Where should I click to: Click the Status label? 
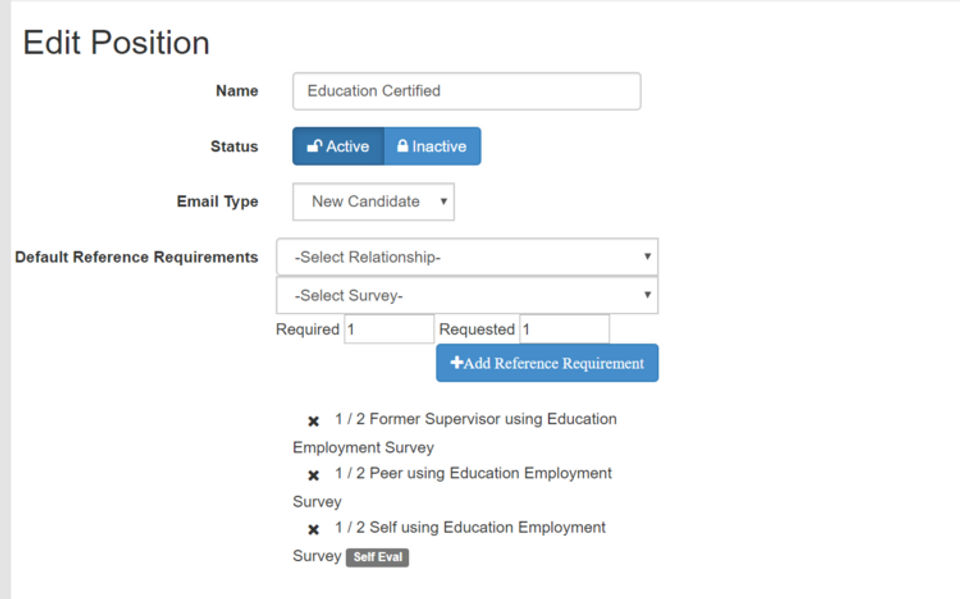click(x=234, y=146)
